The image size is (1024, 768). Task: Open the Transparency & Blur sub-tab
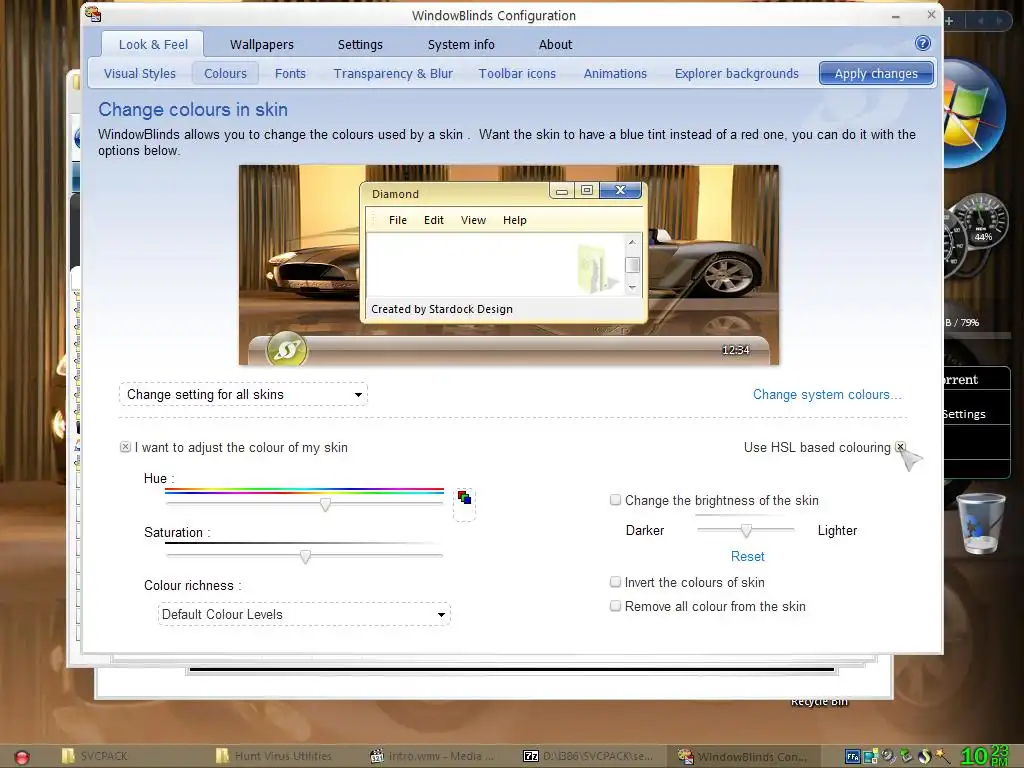click(393, 73)
